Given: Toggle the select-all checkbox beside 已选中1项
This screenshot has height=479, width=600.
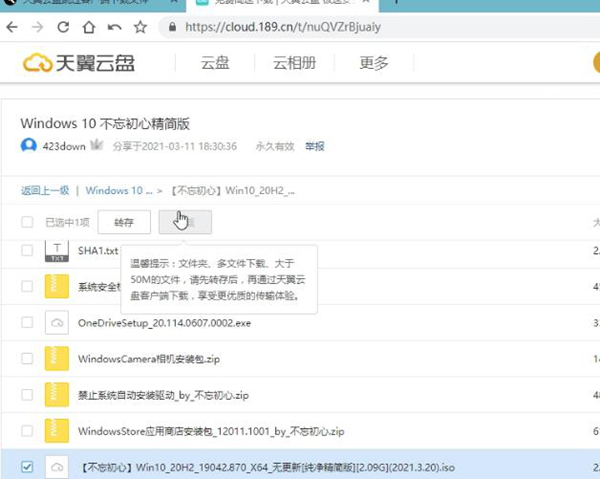Looking at the screenshot, I should pyautogui.click(x=27, y=222).
